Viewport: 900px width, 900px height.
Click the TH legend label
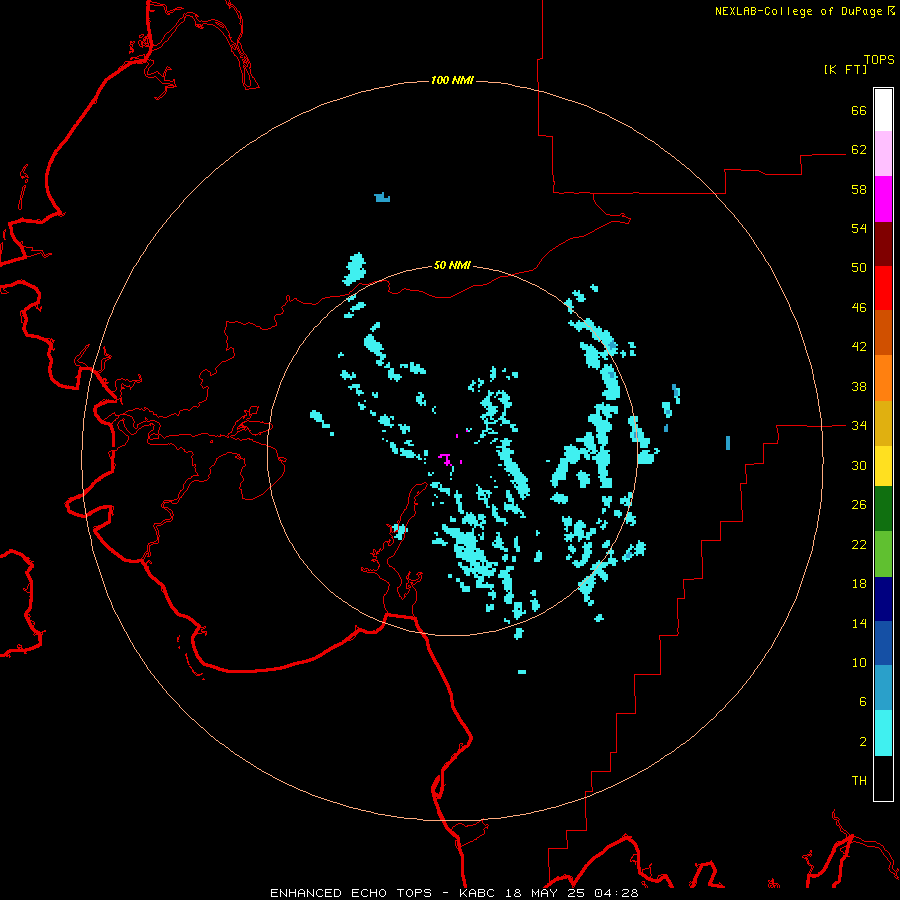pyautogui.click(x=859, y=781)
